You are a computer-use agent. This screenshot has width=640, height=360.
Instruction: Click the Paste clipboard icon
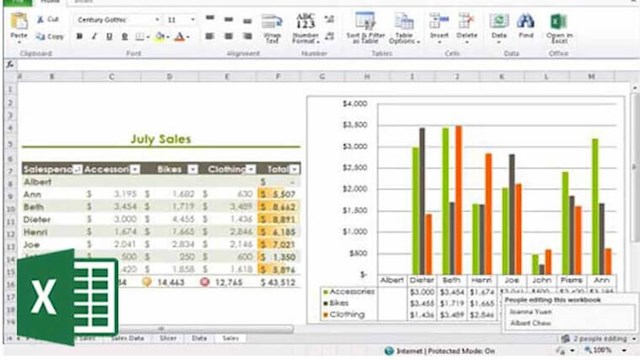pos(19,22)
